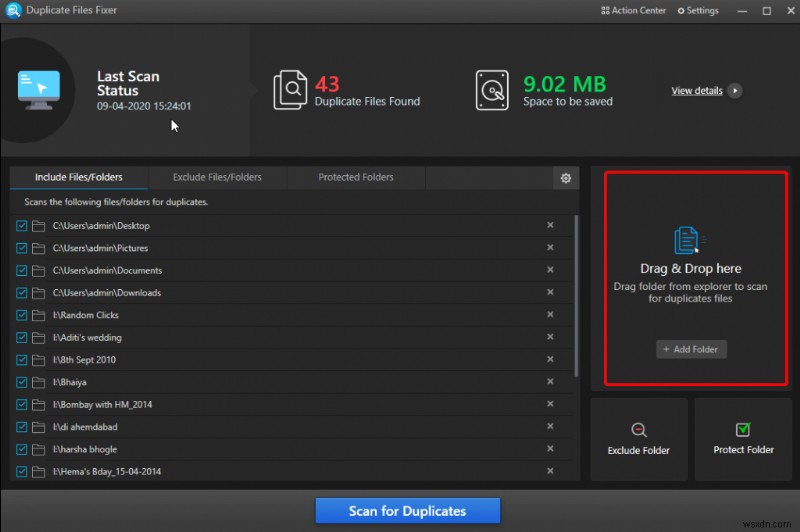
Task: Click folder icon of Desktop row
Action: coord(38,225)
